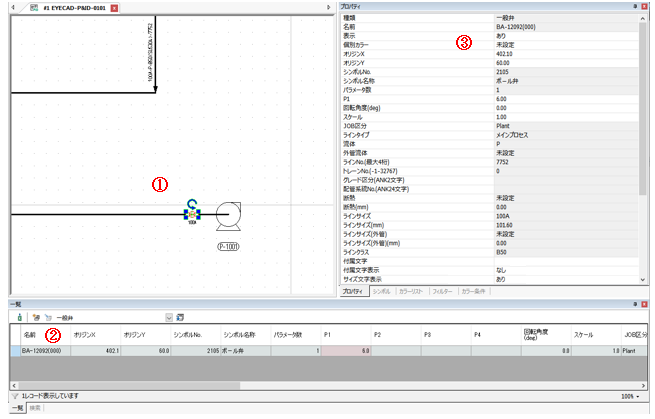Click the 名前 column header
This screenshot has height=419, width=655.
coord(45,335)
